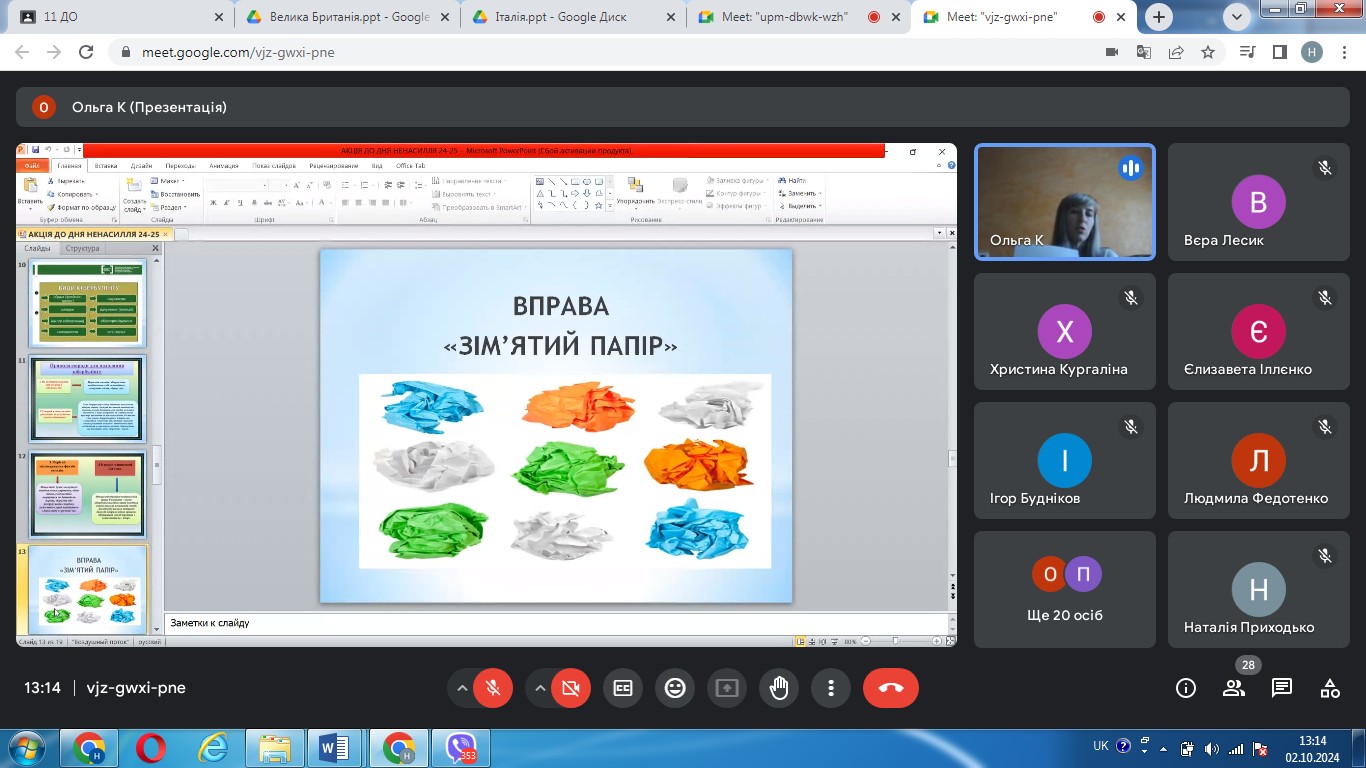Image resolution: width=1366 pixels, height=768 pixels.
Task: Open the activities shapes icon
Action: point(1330,688)
